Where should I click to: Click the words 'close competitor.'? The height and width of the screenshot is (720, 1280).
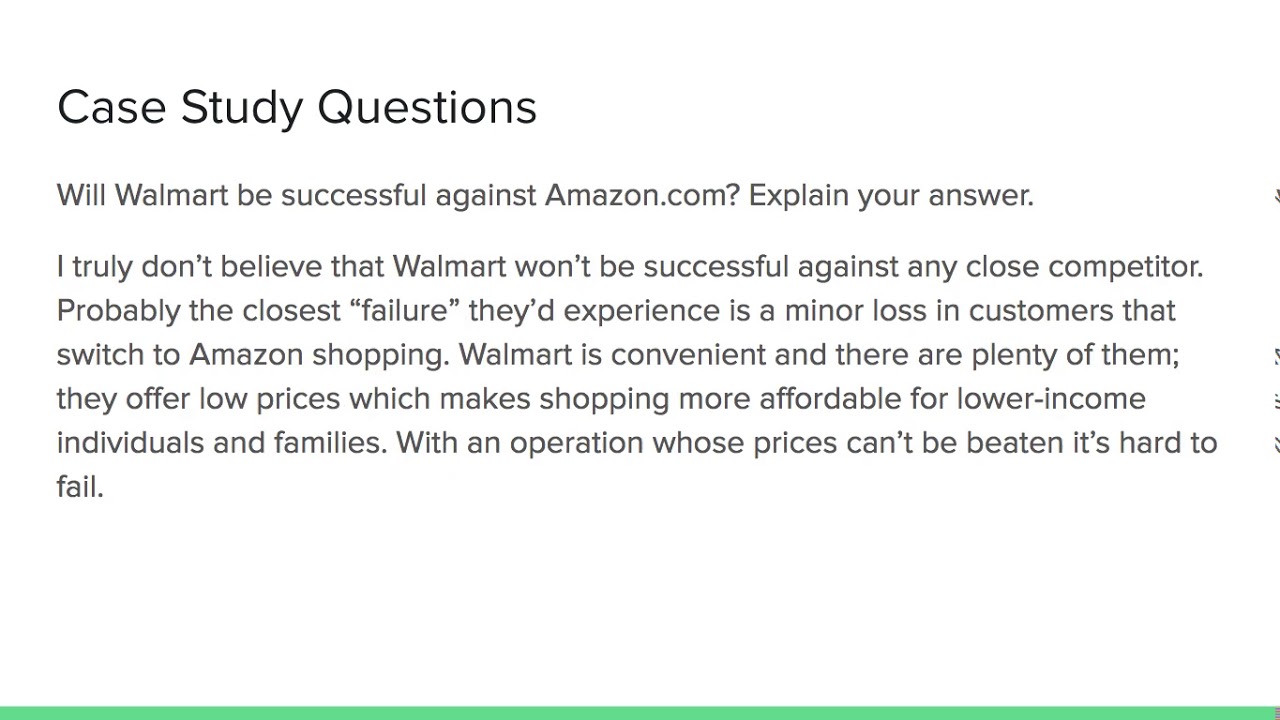[1084, 266]
